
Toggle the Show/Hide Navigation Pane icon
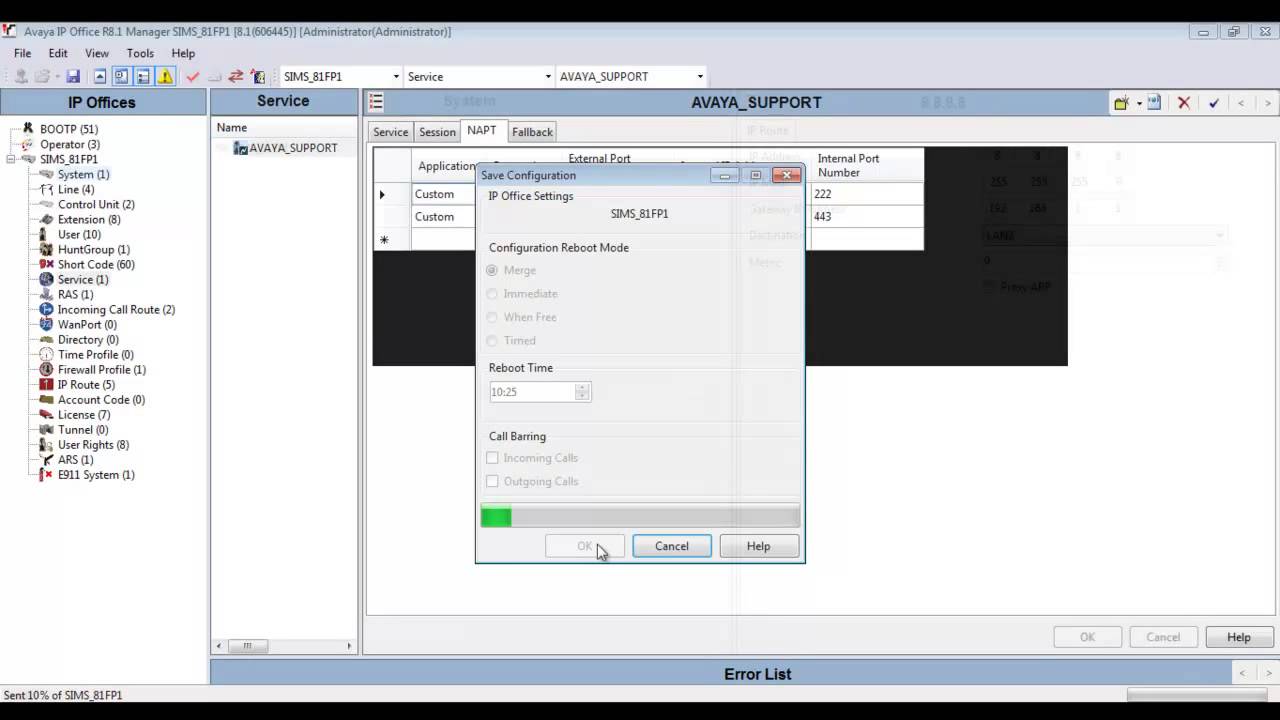[121, 76]
